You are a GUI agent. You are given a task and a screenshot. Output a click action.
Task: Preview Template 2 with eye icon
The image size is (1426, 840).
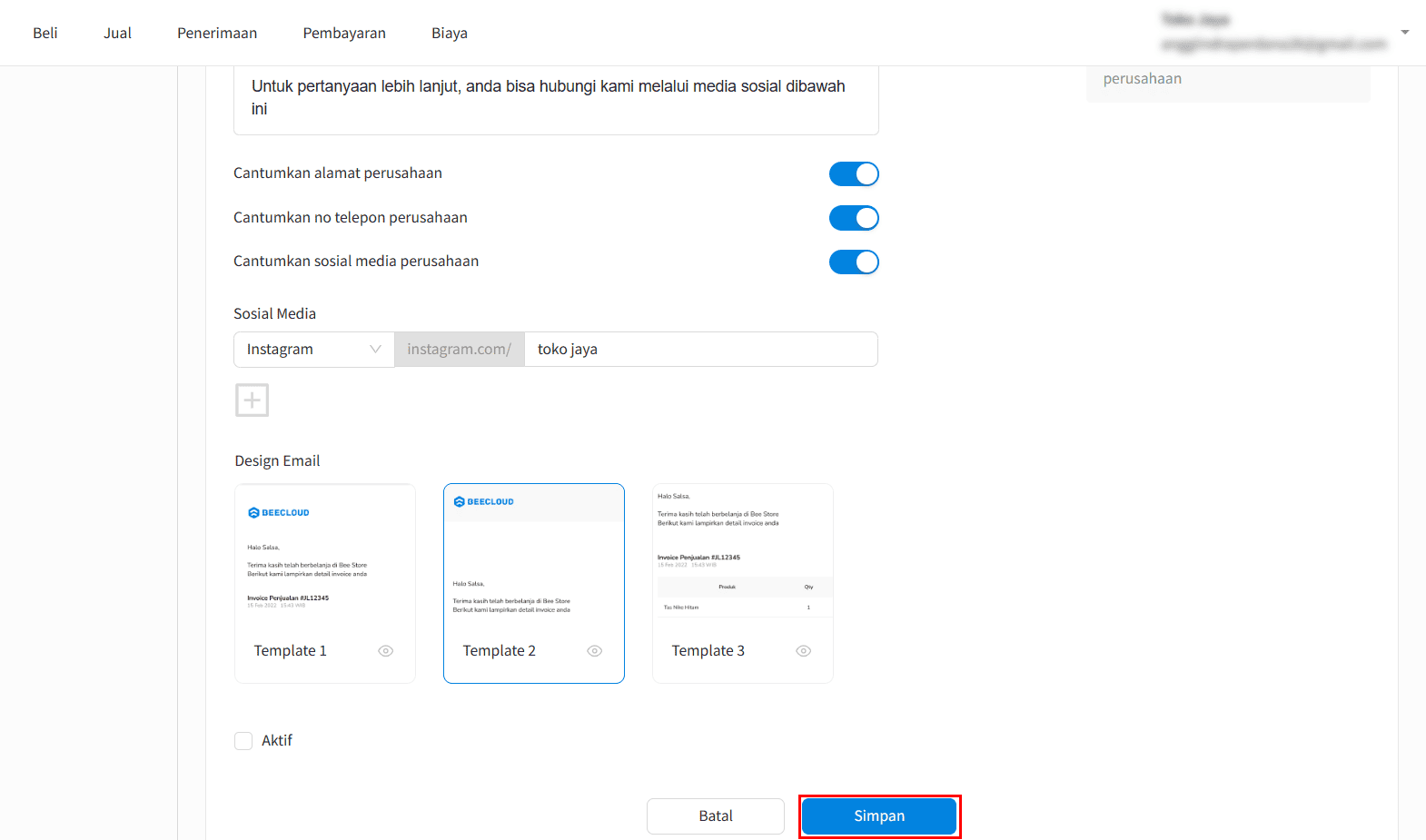(595, 651)
